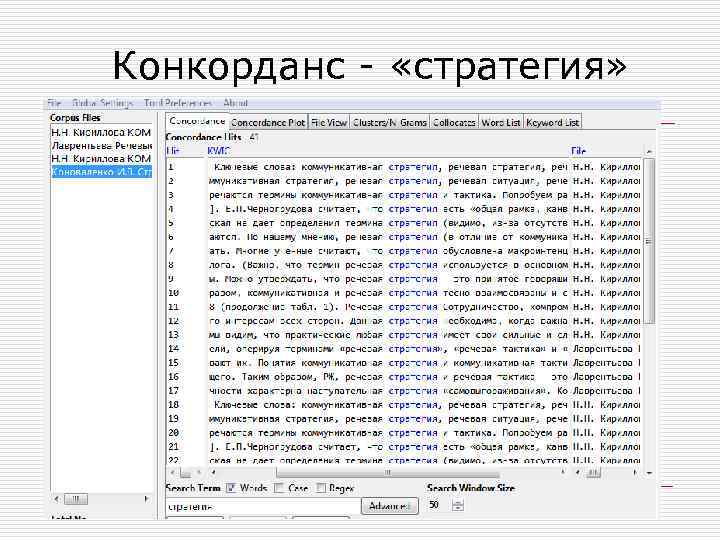Click the keyword in concordance line 8
Screen dimensions: 720x540
pos(412,265)
